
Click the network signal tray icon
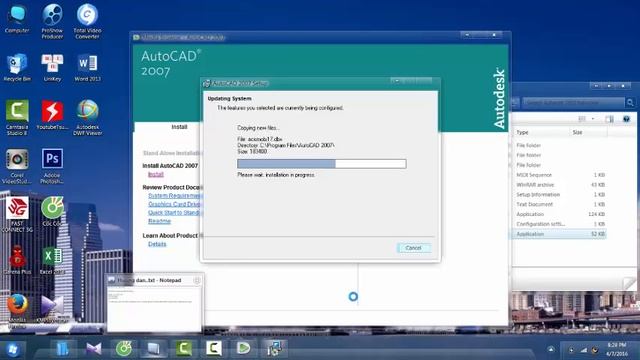584,350
